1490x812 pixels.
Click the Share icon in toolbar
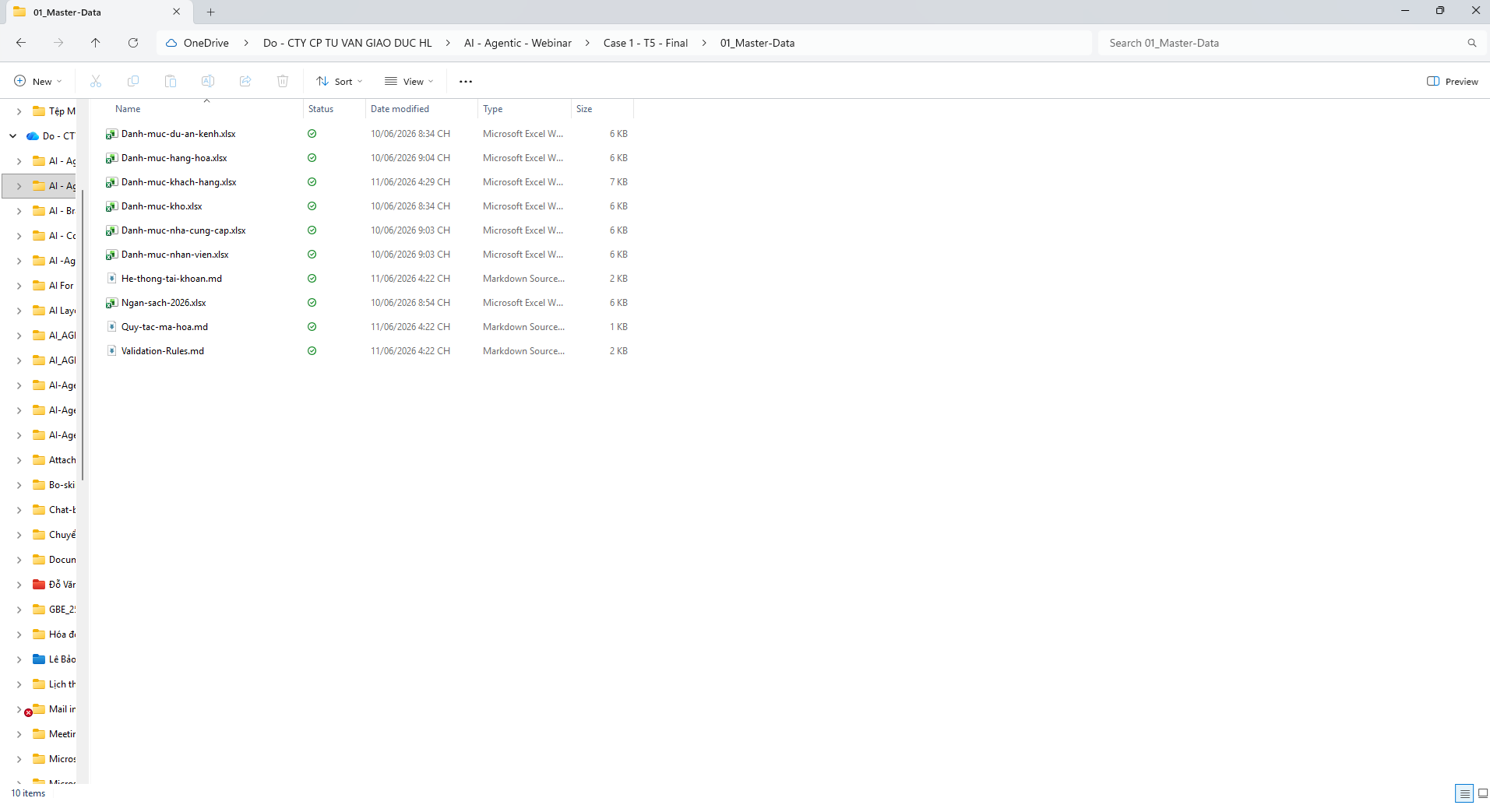coord(245,81)
